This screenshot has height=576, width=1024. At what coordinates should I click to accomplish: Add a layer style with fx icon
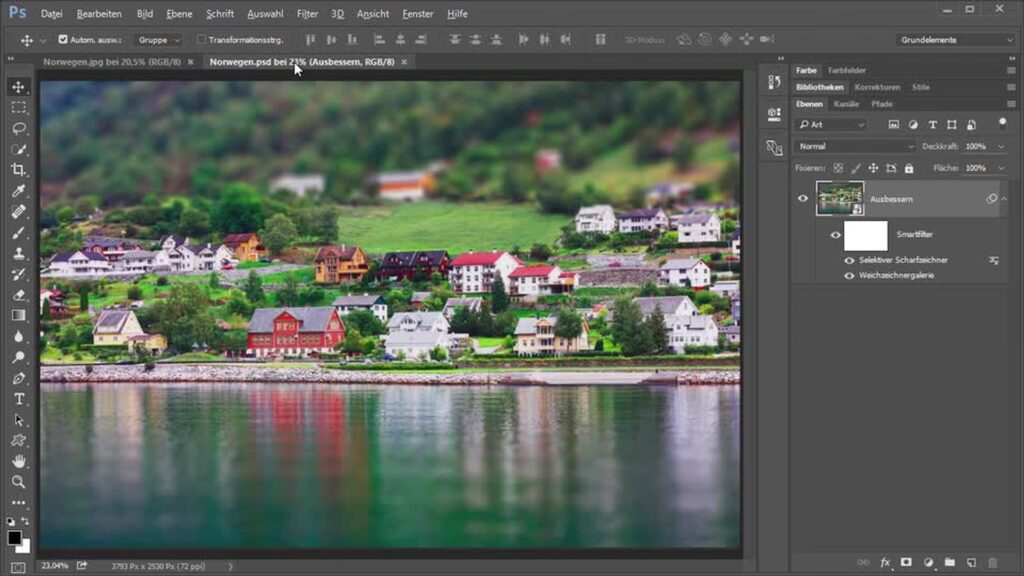pyautogui.click(x=885, y=563)
